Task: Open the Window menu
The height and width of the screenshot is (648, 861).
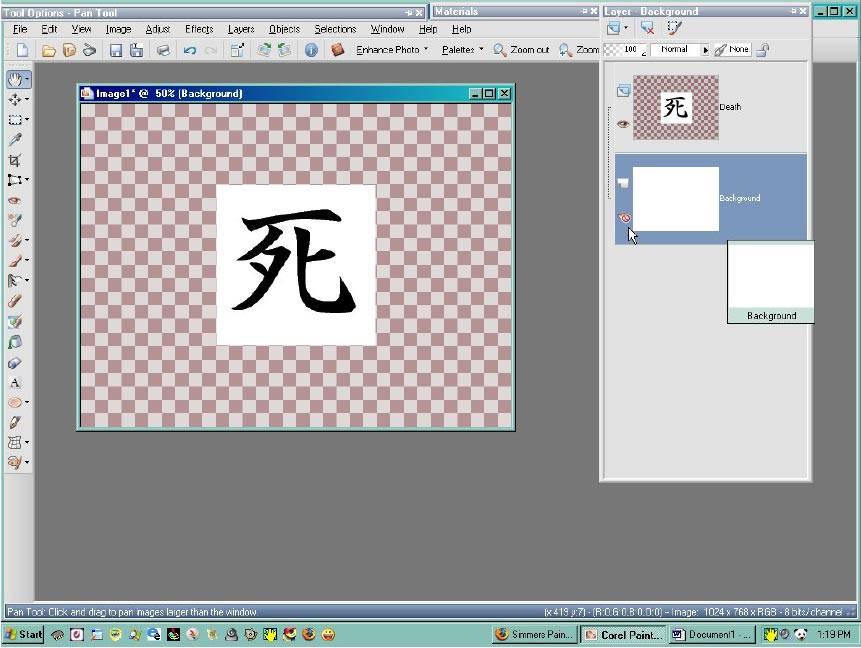Action: pyautogui.click(x=387, y=29)
